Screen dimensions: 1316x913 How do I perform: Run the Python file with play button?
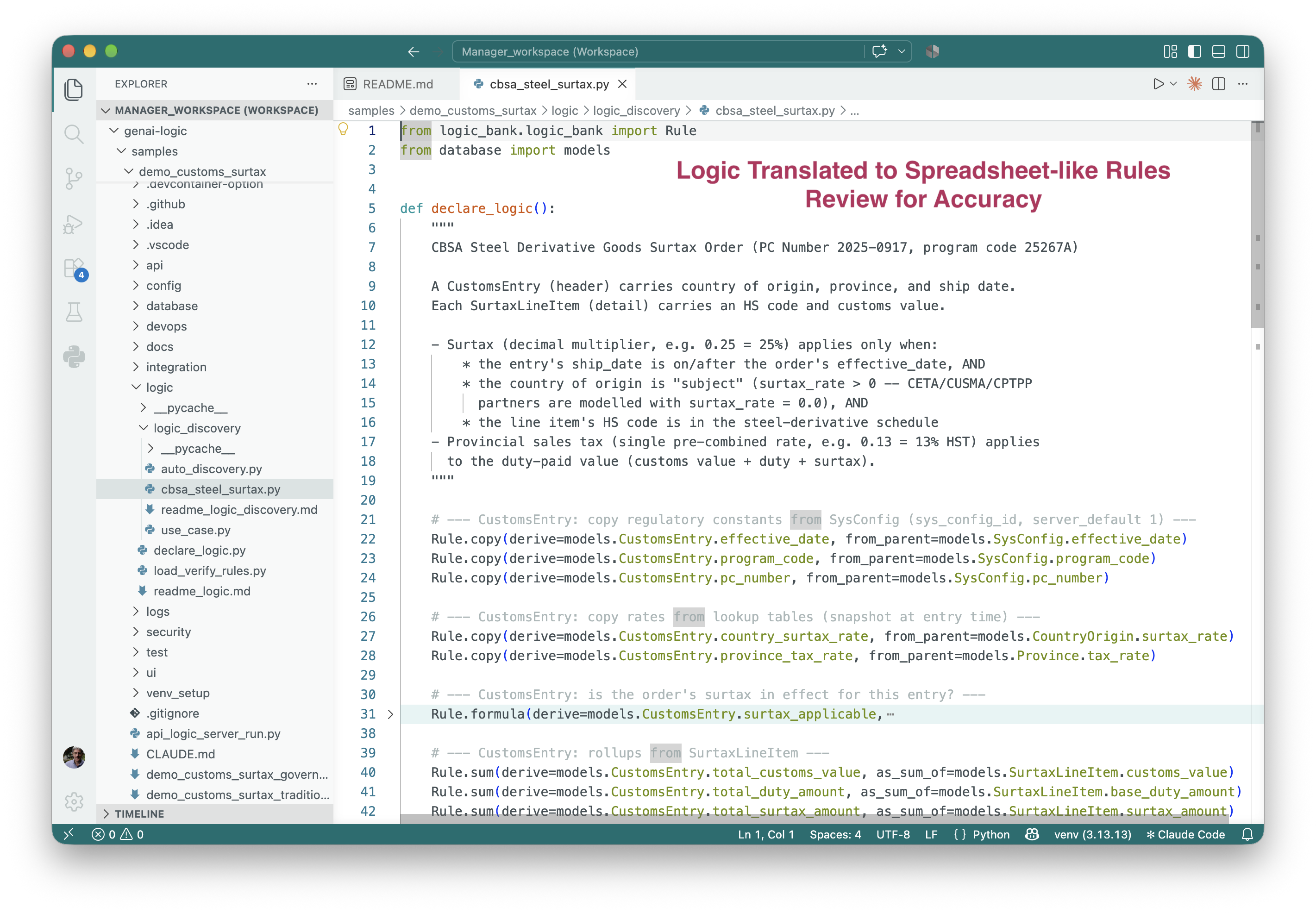click(1158, 84)
